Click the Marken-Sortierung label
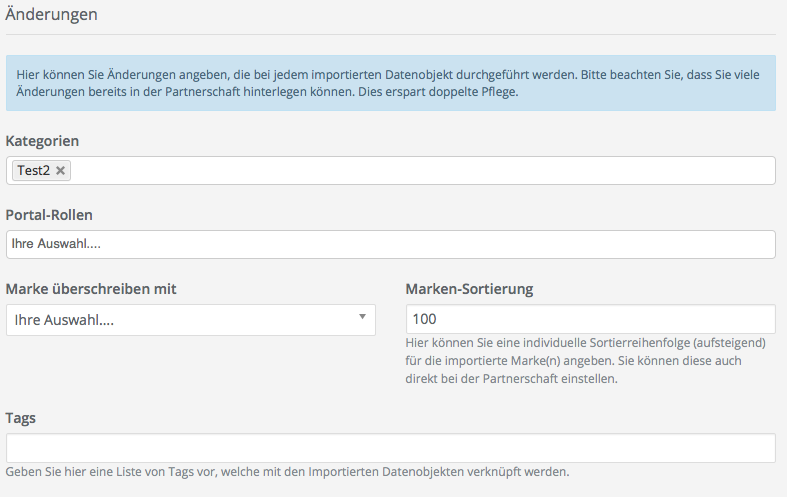This screenshot has height=497, width=787. [x=469, y=289]
